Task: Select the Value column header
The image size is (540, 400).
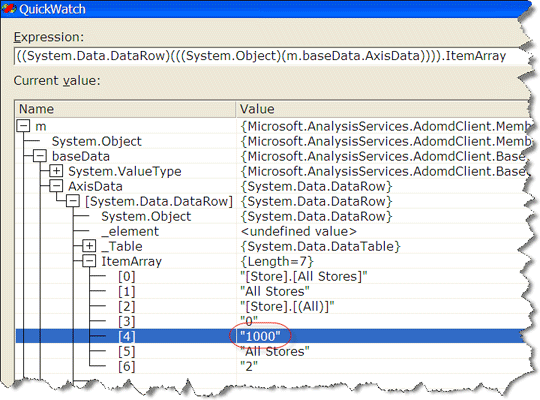Action: [x=382, y=109]
